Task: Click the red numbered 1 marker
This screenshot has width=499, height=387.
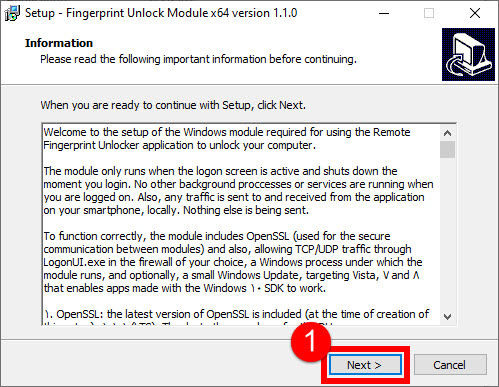Action: [311, 342]
